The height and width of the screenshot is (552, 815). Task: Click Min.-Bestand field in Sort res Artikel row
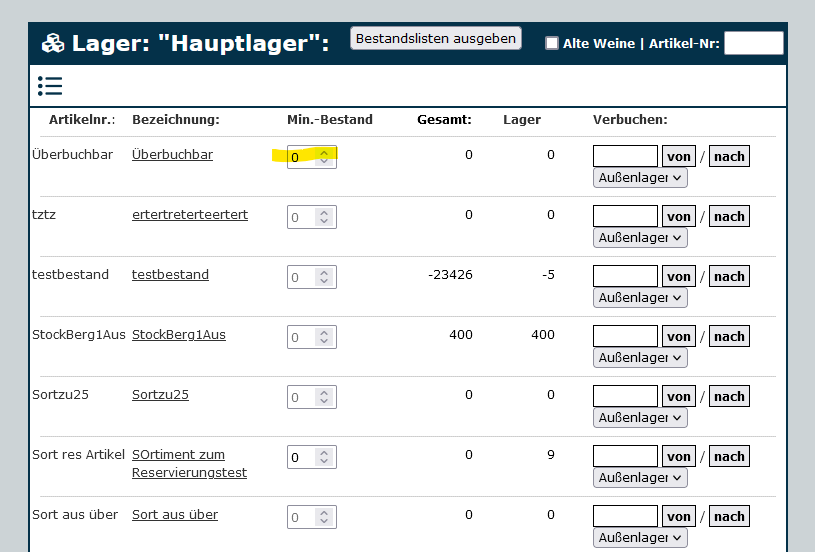pos(302,458)
